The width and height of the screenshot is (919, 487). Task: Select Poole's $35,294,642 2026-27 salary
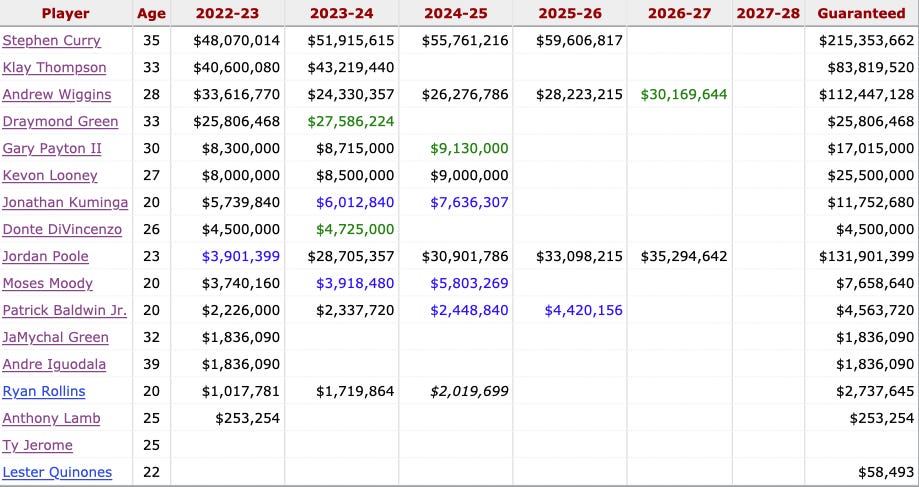click(x=684, y=256)
